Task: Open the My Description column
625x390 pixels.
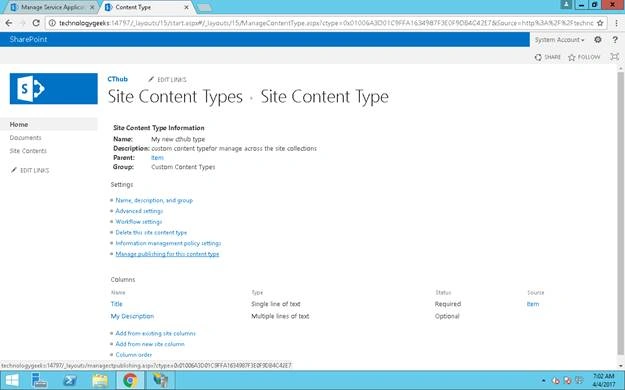Action: [132, 316]
